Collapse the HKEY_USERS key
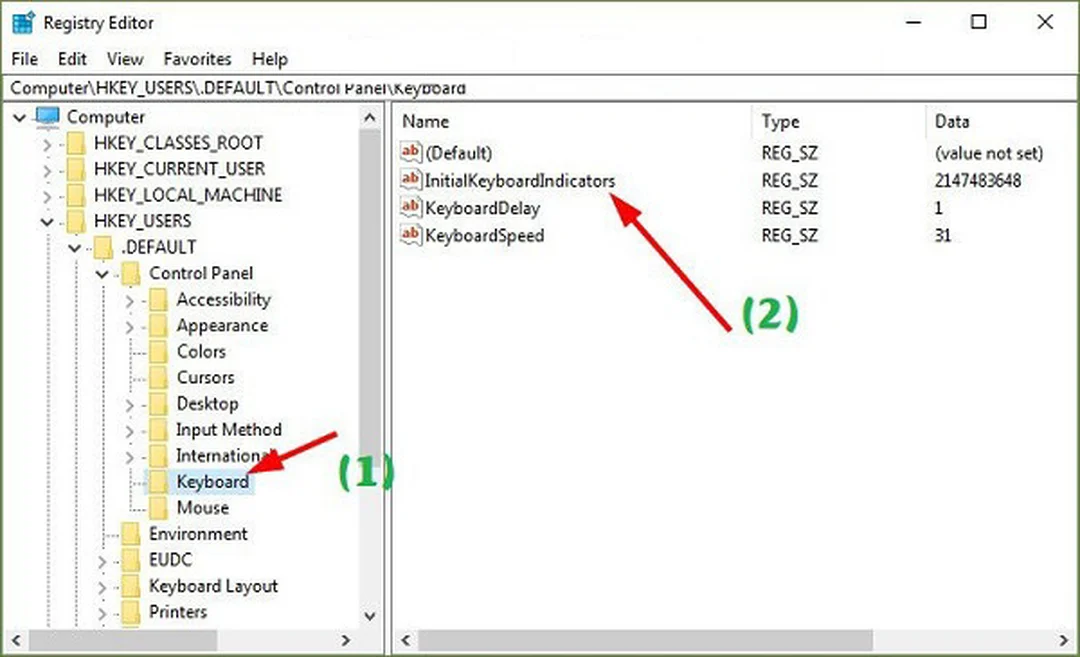1080x657 pixels. pyautogui.click(x=47, y=222)
